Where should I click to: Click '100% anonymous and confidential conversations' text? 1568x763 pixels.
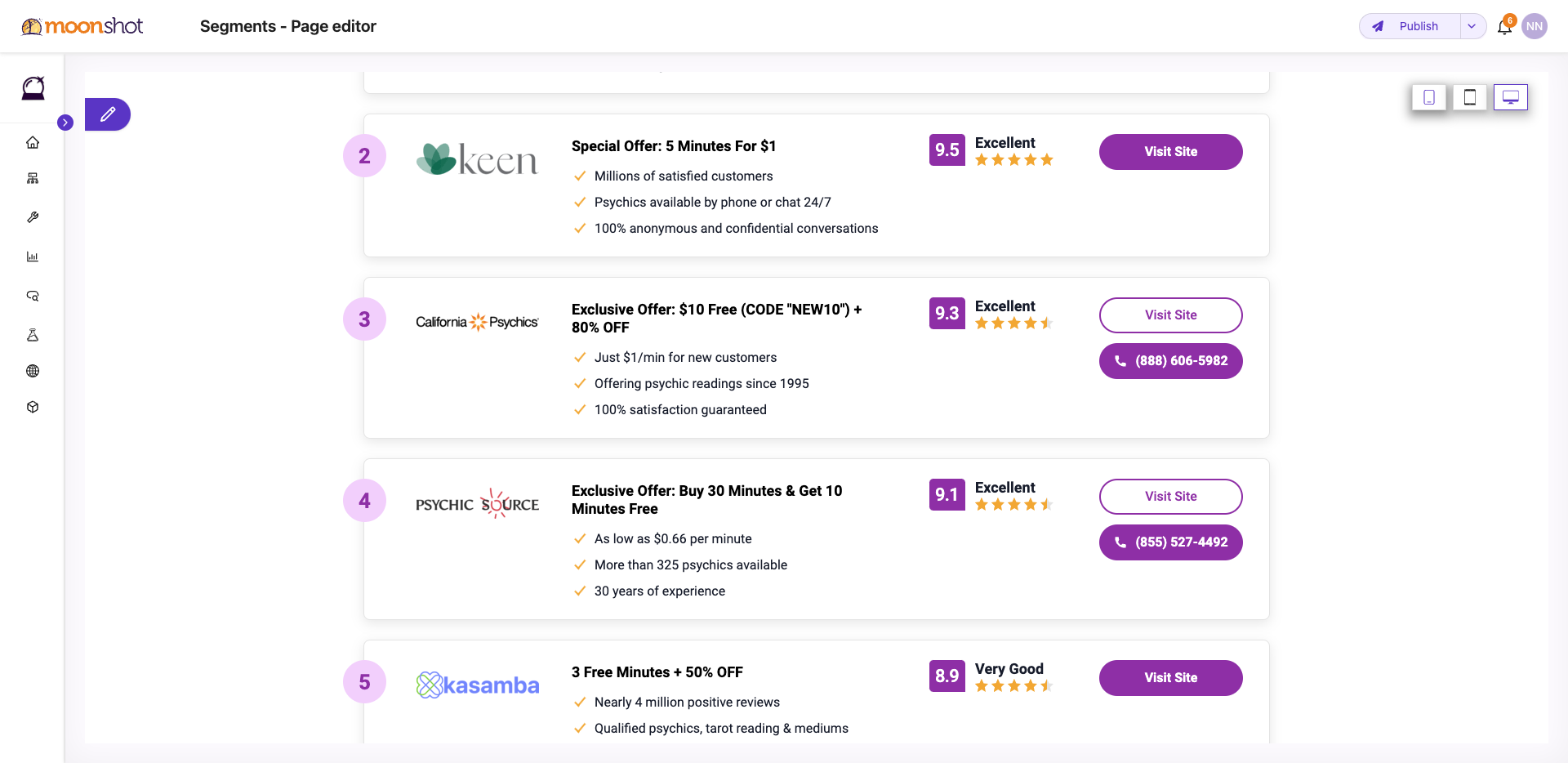[x=737, y=229]
